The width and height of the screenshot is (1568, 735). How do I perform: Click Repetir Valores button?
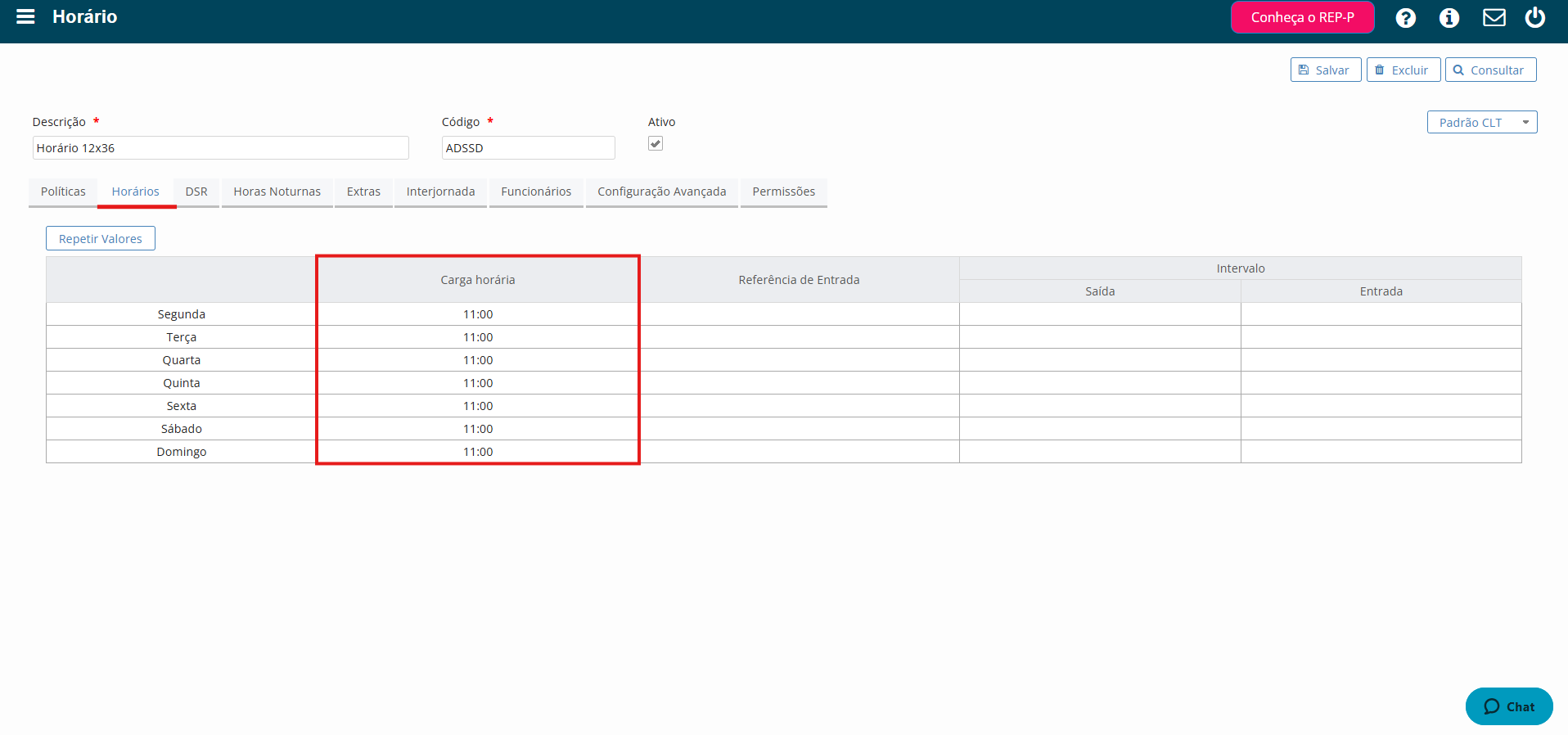[x=101, y=238]
